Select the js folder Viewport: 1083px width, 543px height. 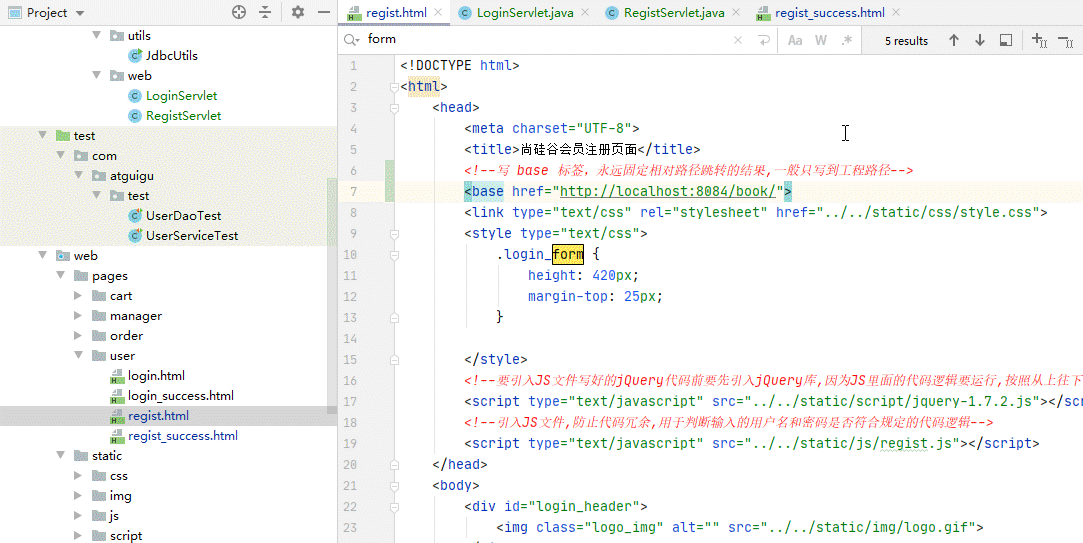[114, 516]
